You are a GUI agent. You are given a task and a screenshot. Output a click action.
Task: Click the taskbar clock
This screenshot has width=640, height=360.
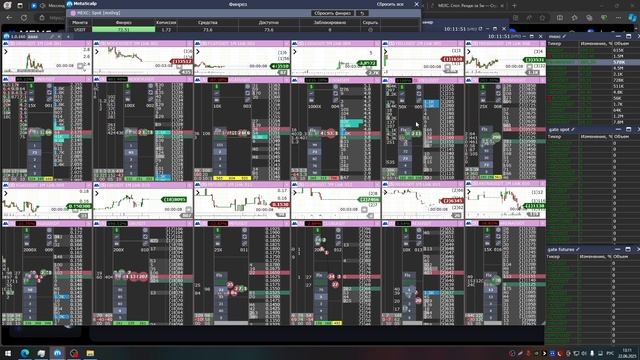[627, 353]
